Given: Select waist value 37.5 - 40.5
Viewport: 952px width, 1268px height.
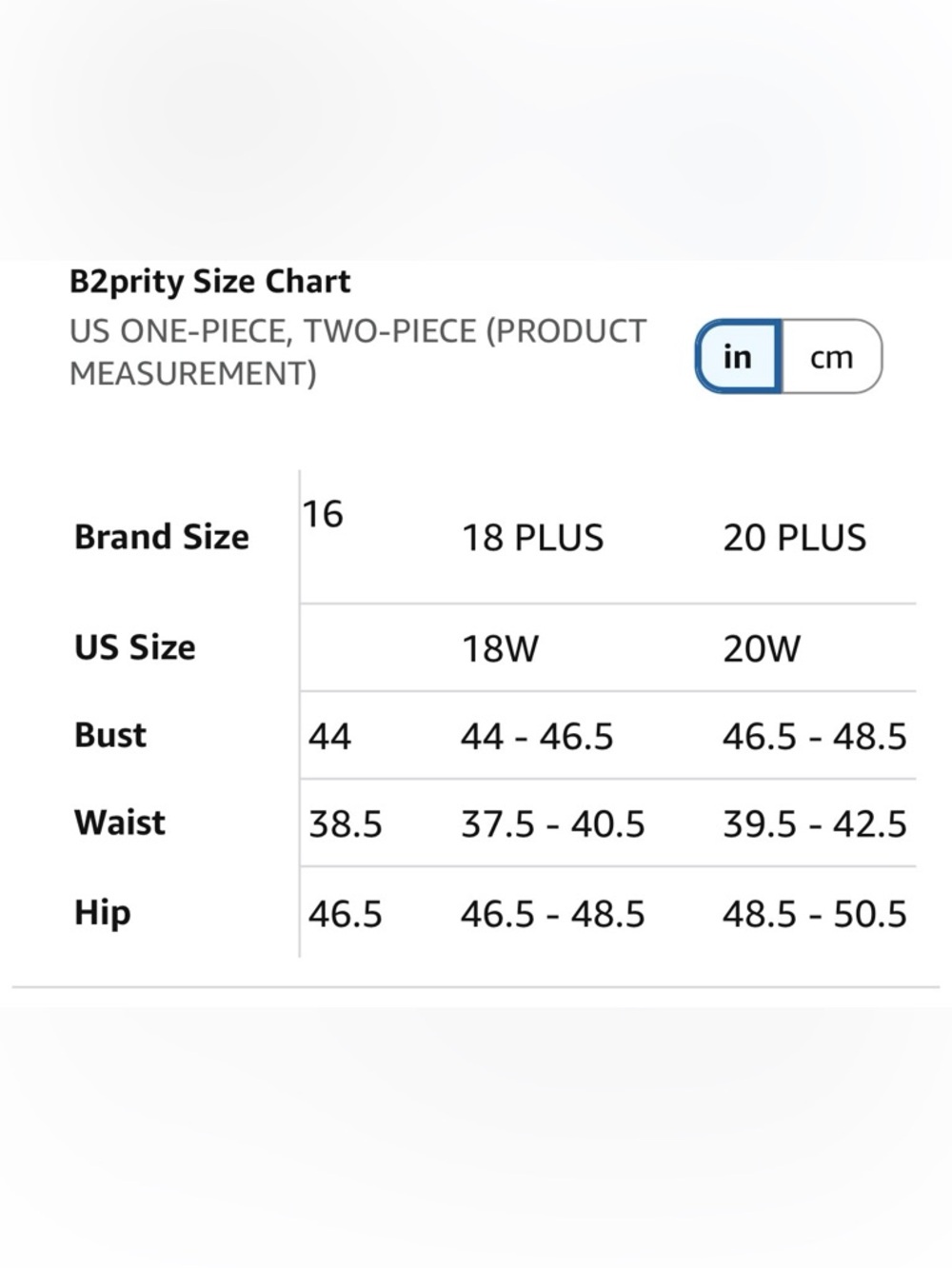Looking at the screenshot, I should [553, 824].
